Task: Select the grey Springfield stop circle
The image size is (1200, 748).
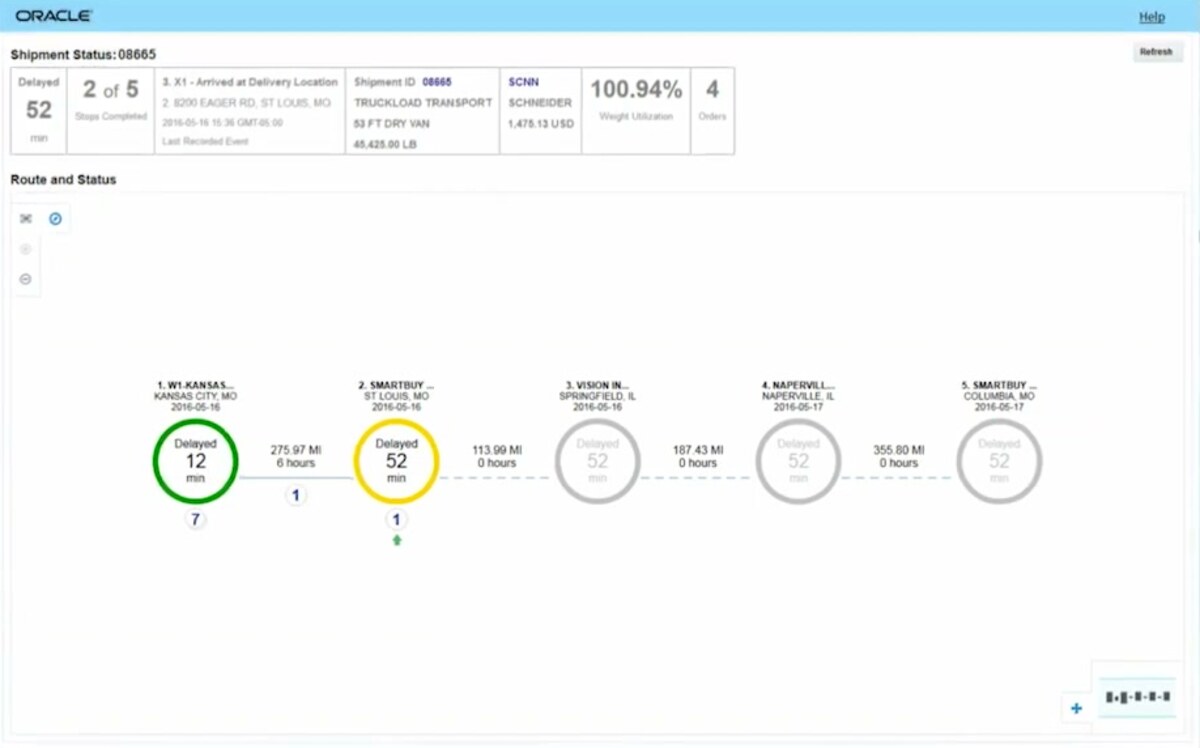Action: (x=598, y=461)
